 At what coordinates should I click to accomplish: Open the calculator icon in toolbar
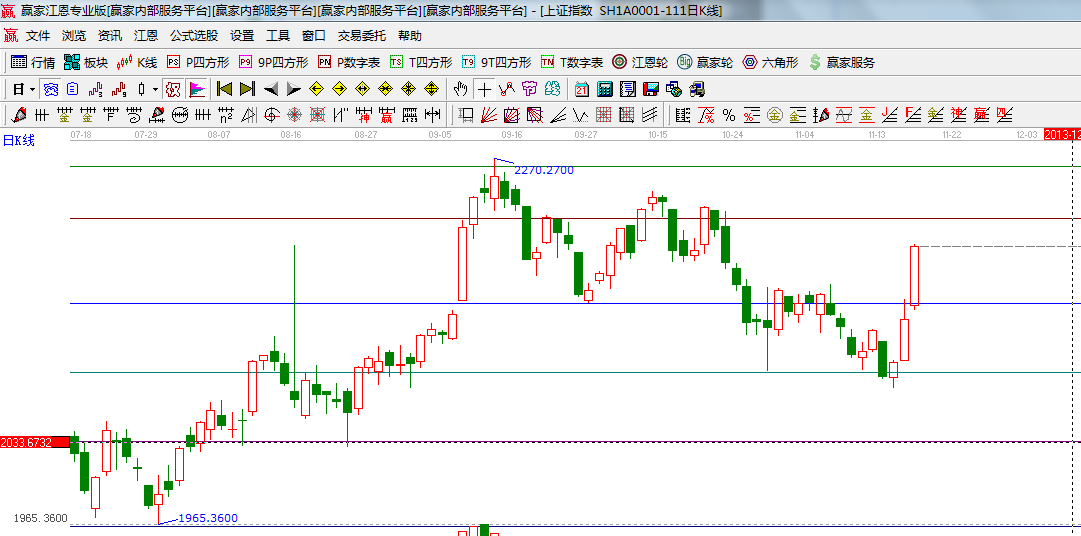click(x=604, y=89)
